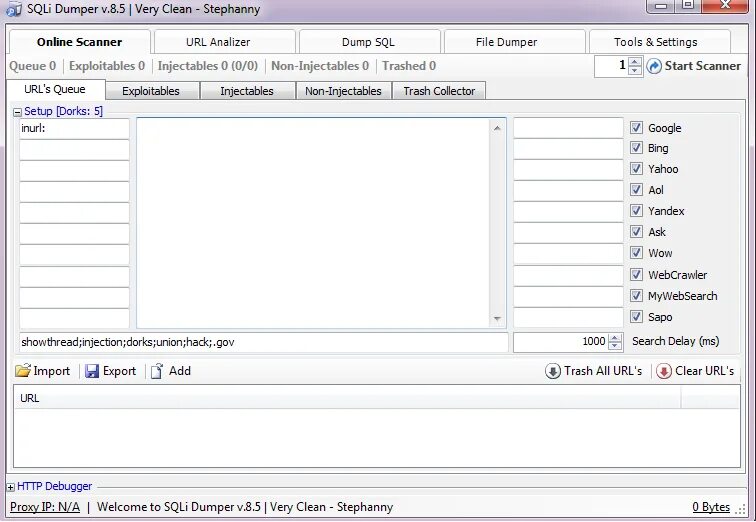Click the Injectables 0 (0/0) counter
This screenshot has height=522, width=756.
coord(208,66)
